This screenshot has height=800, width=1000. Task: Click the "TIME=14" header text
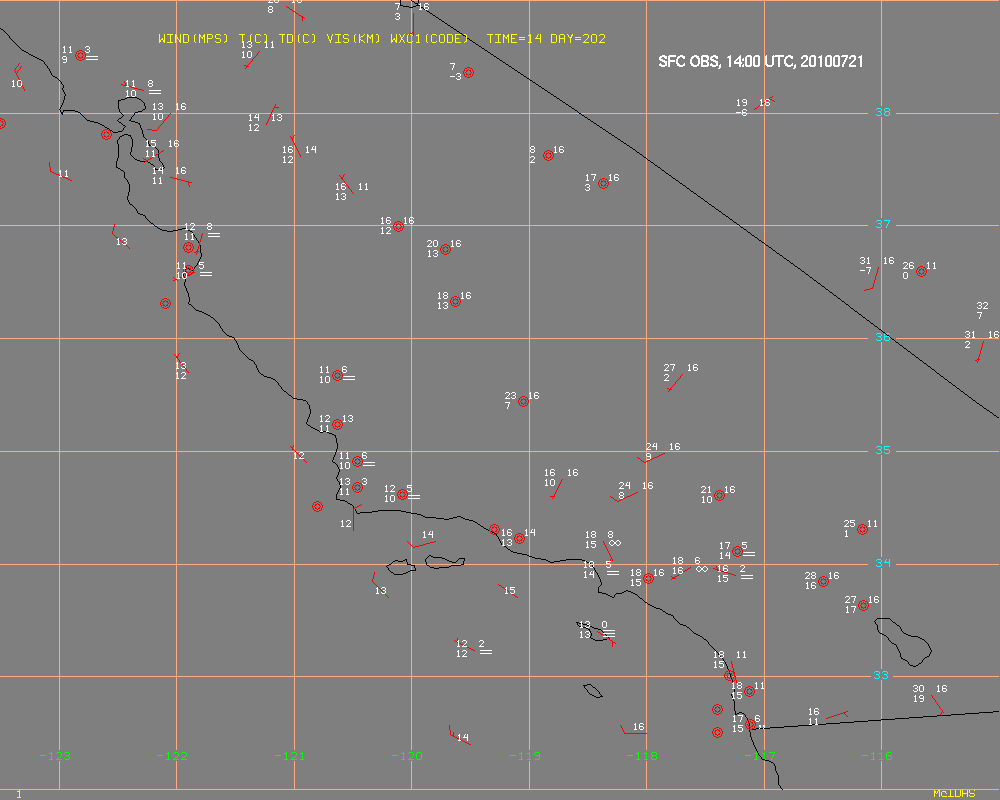(x=514, y=39)
